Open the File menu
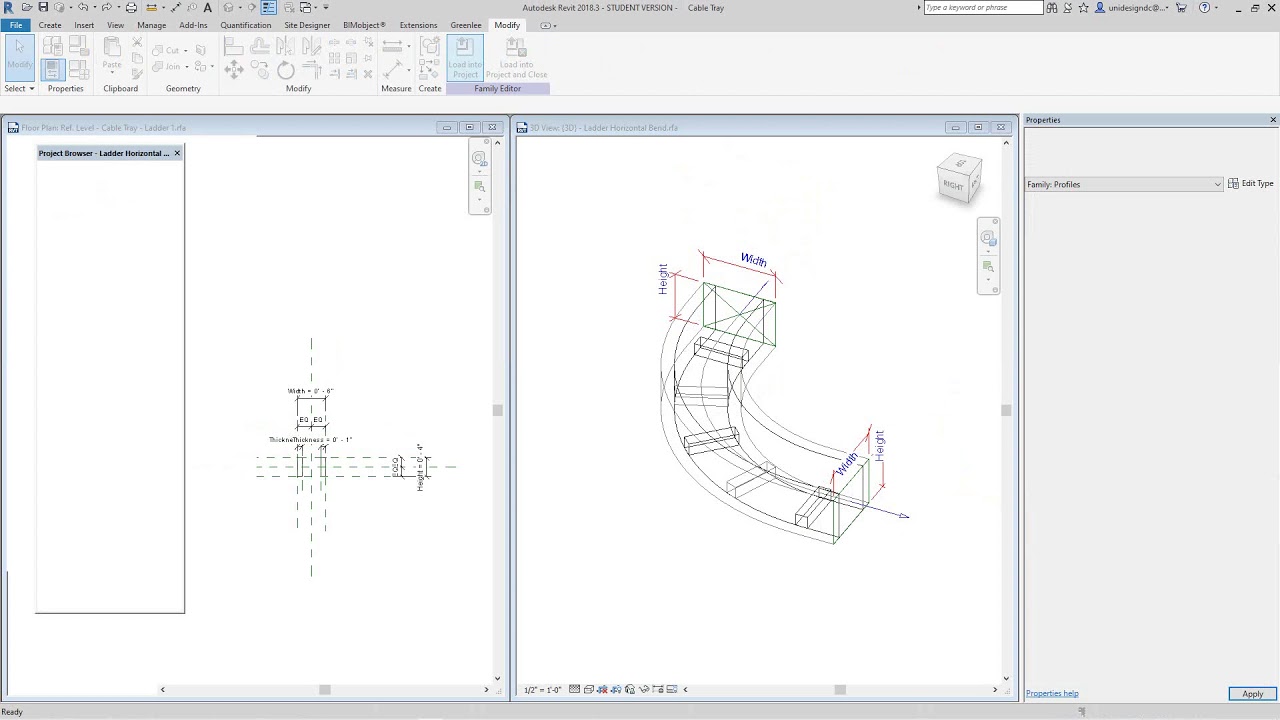This screenshot has width=1280, height=720. point(16,25)
